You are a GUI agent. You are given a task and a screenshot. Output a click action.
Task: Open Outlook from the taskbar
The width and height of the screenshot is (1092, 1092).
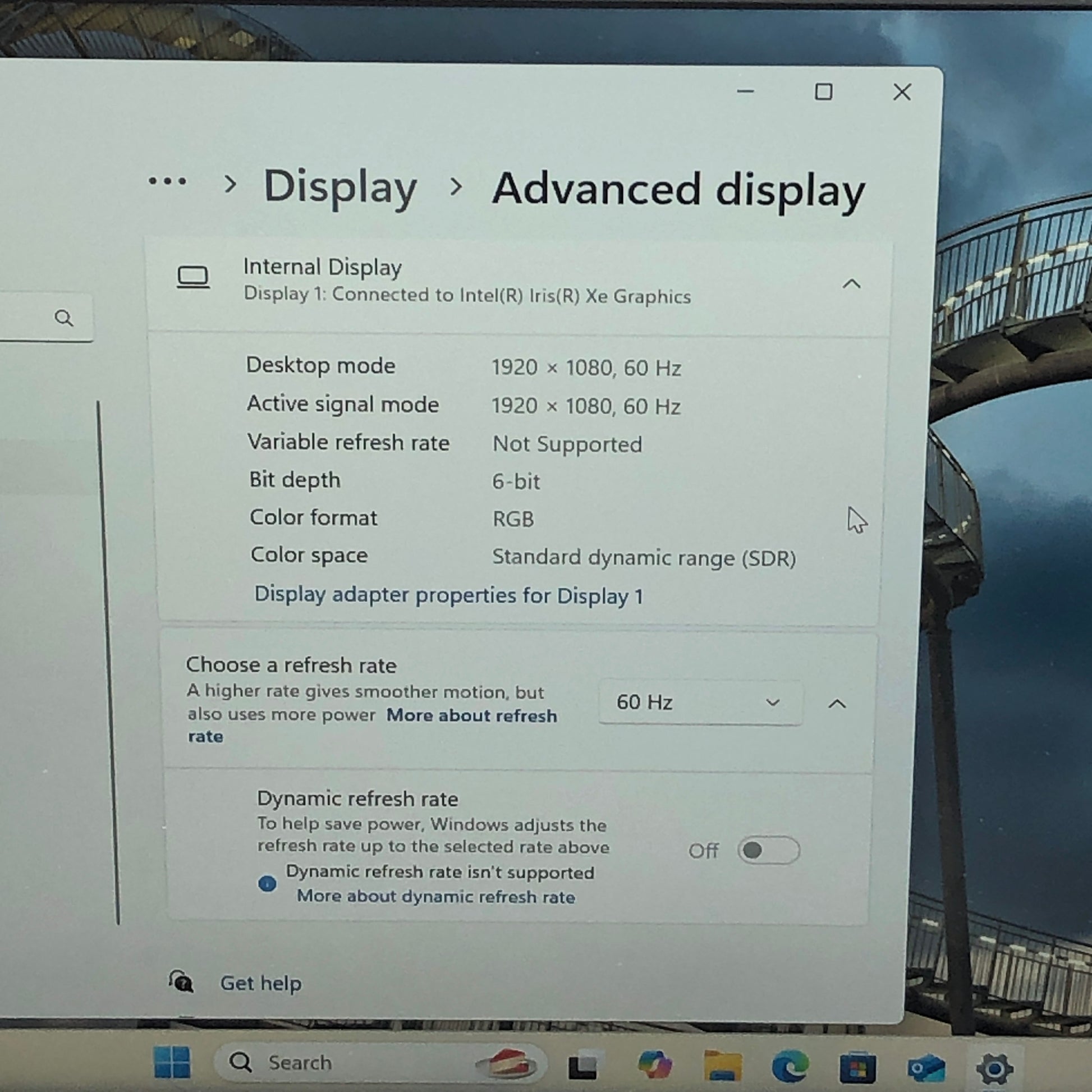926,1068
